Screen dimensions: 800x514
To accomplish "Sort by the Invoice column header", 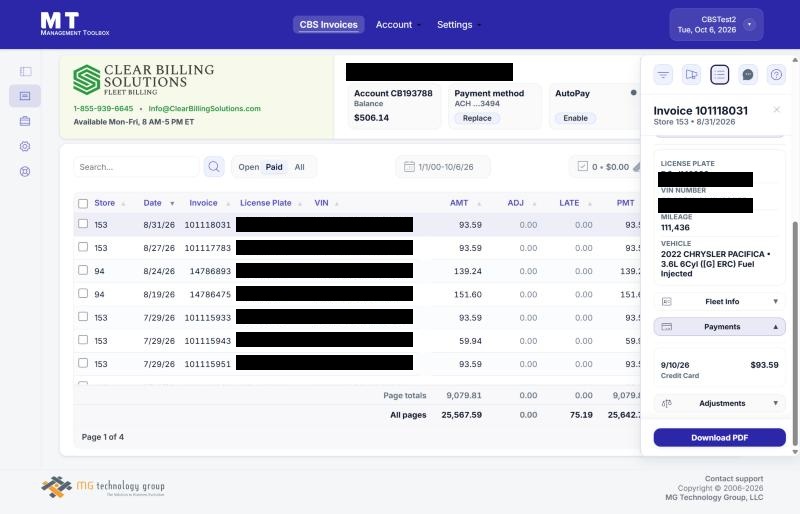I will [209, 203].
